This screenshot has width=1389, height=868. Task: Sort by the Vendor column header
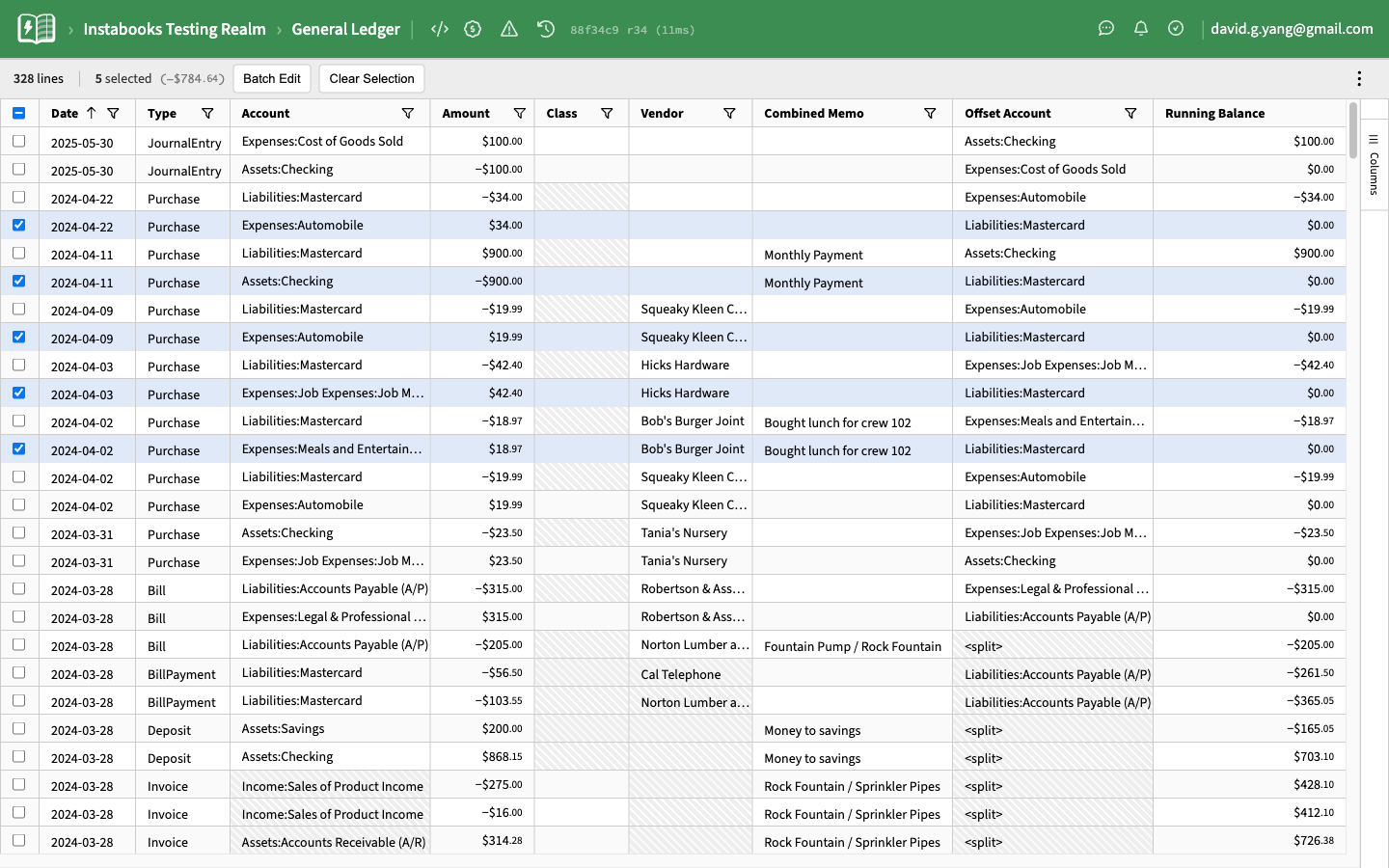coord(662,113)
